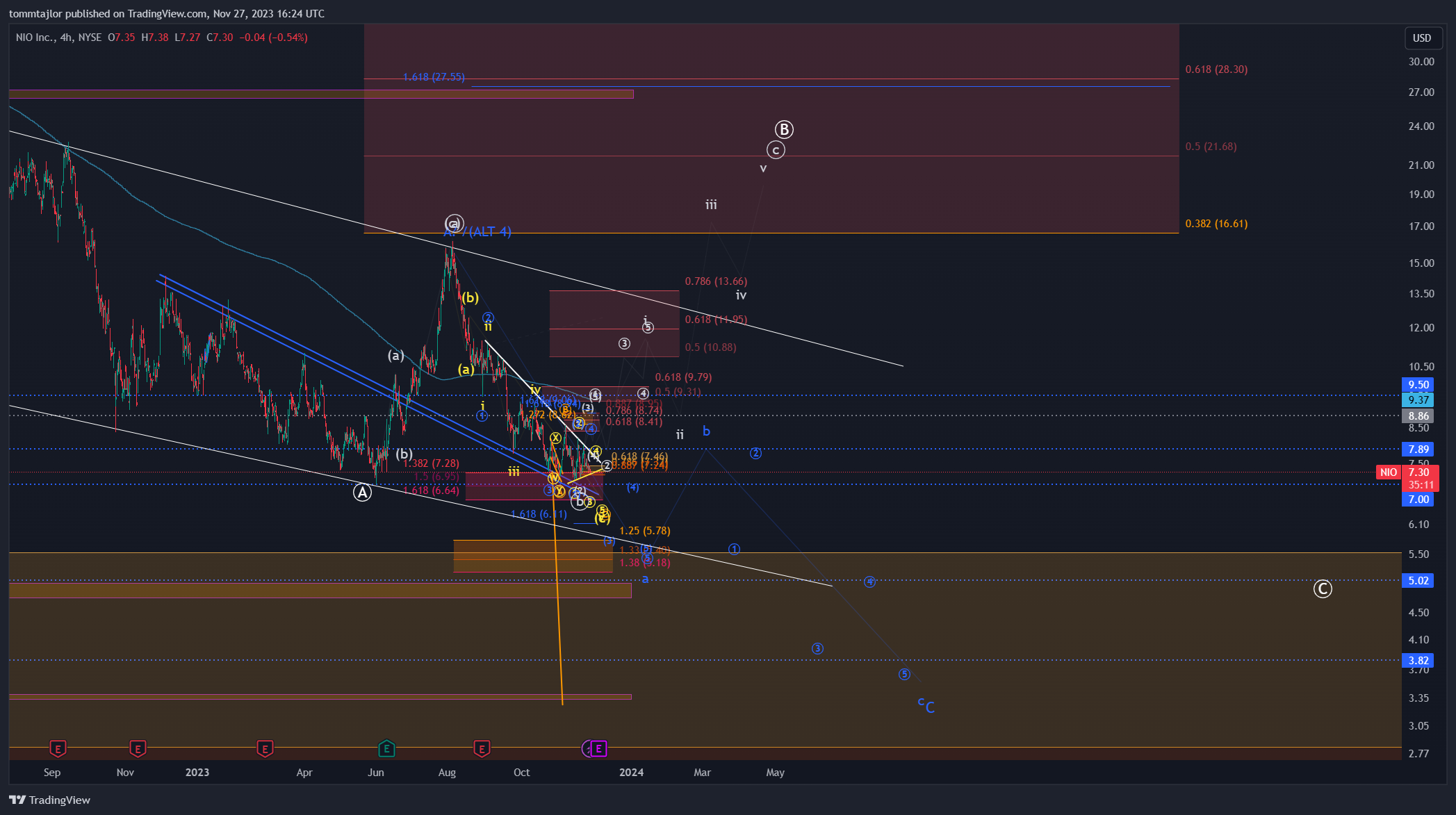Screen dimensions: 1456x815
Task: Select the blue circled 5 projection label
Action: (x=904, y=674)
